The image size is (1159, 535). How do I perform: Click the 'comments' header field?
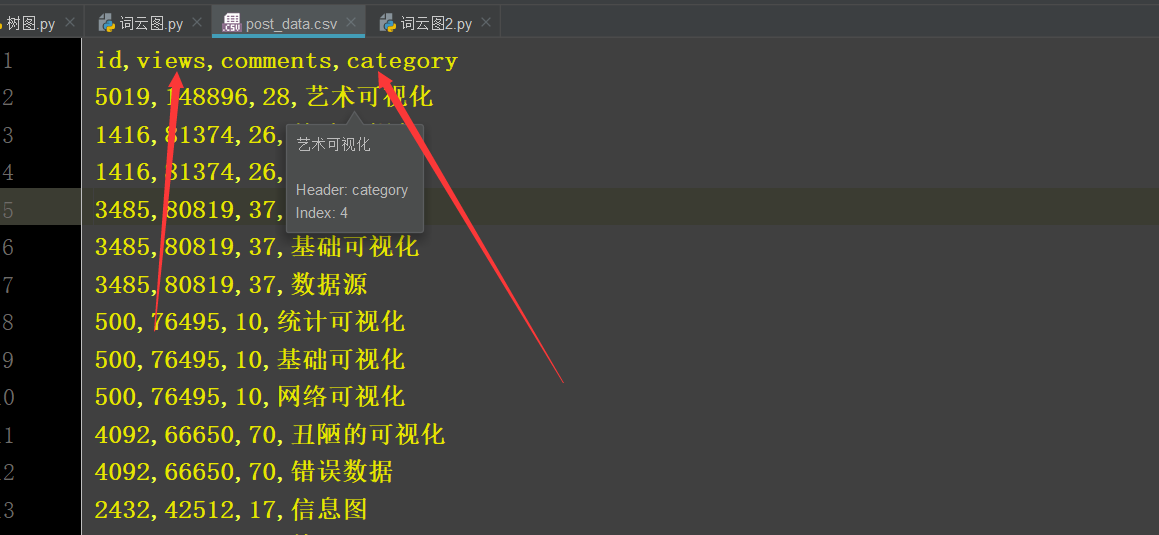click(276, 61)
